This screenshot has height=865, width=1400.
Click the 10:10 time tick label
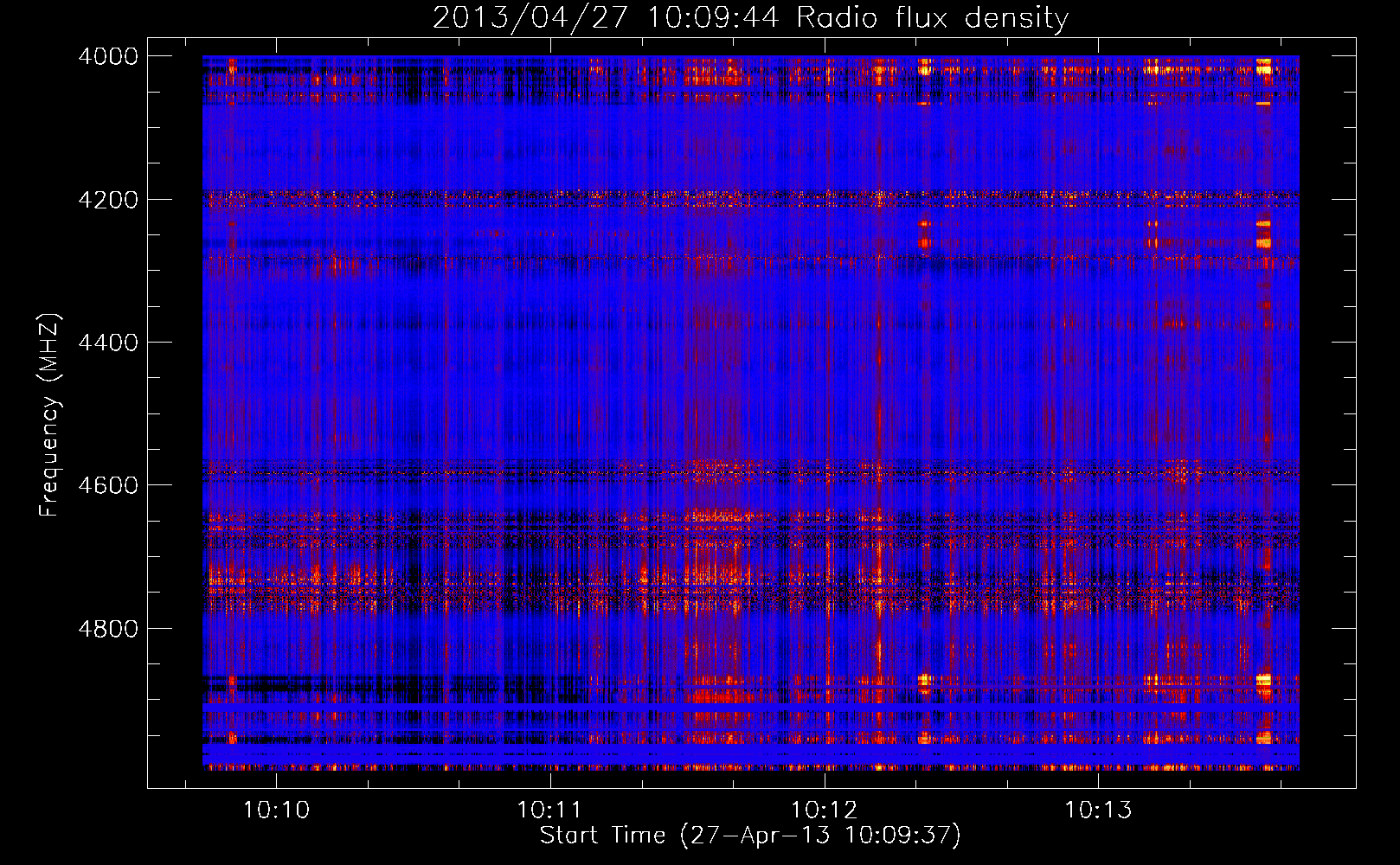(276, 811)
